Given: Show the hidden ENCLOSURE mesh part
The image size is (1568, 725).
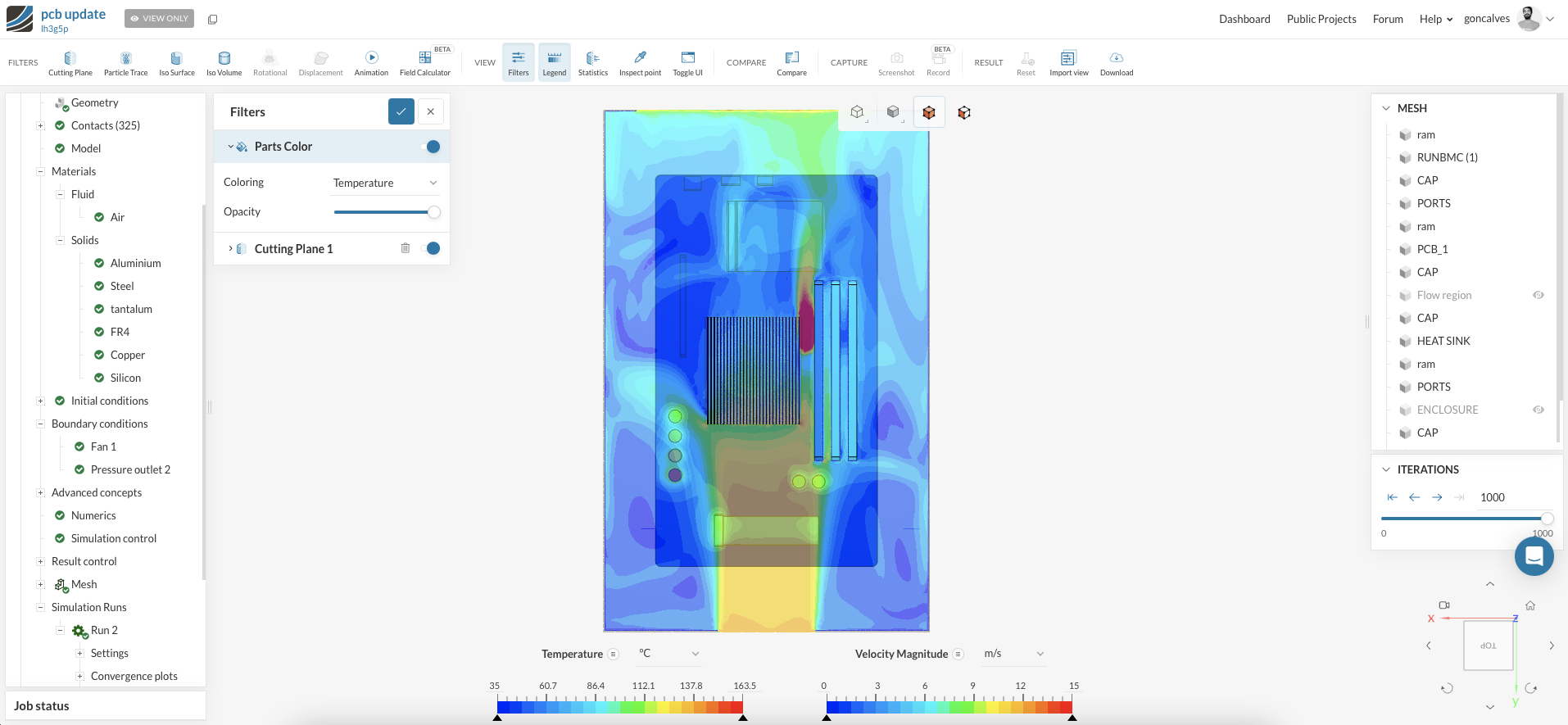Looking at the screenshot, I should click(1538, 410).
